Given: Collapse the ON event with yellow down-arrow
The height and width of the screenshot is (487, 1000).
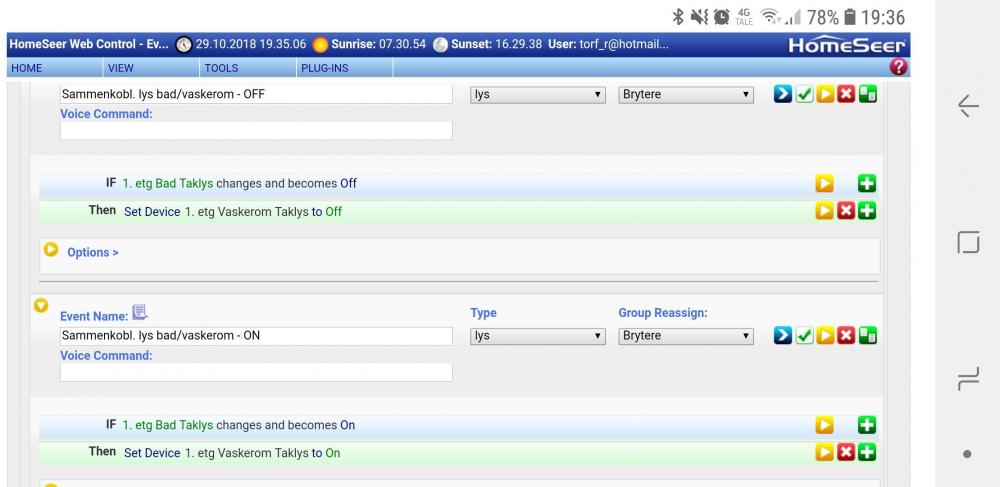Looking at the screenshot, I should (41, 306).
